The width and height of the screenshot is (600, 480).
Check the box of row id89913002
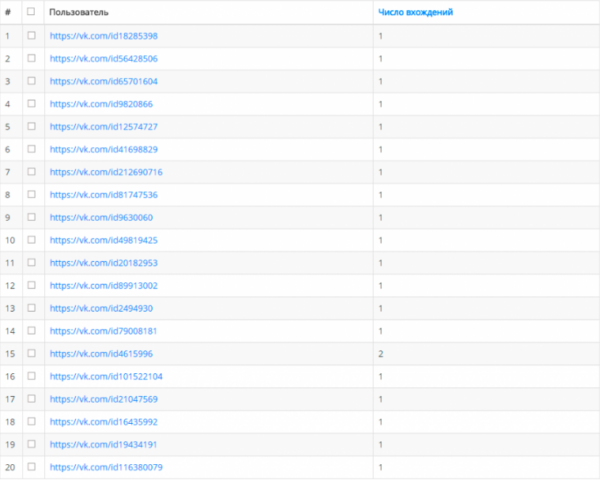click(x=31, y=285)
